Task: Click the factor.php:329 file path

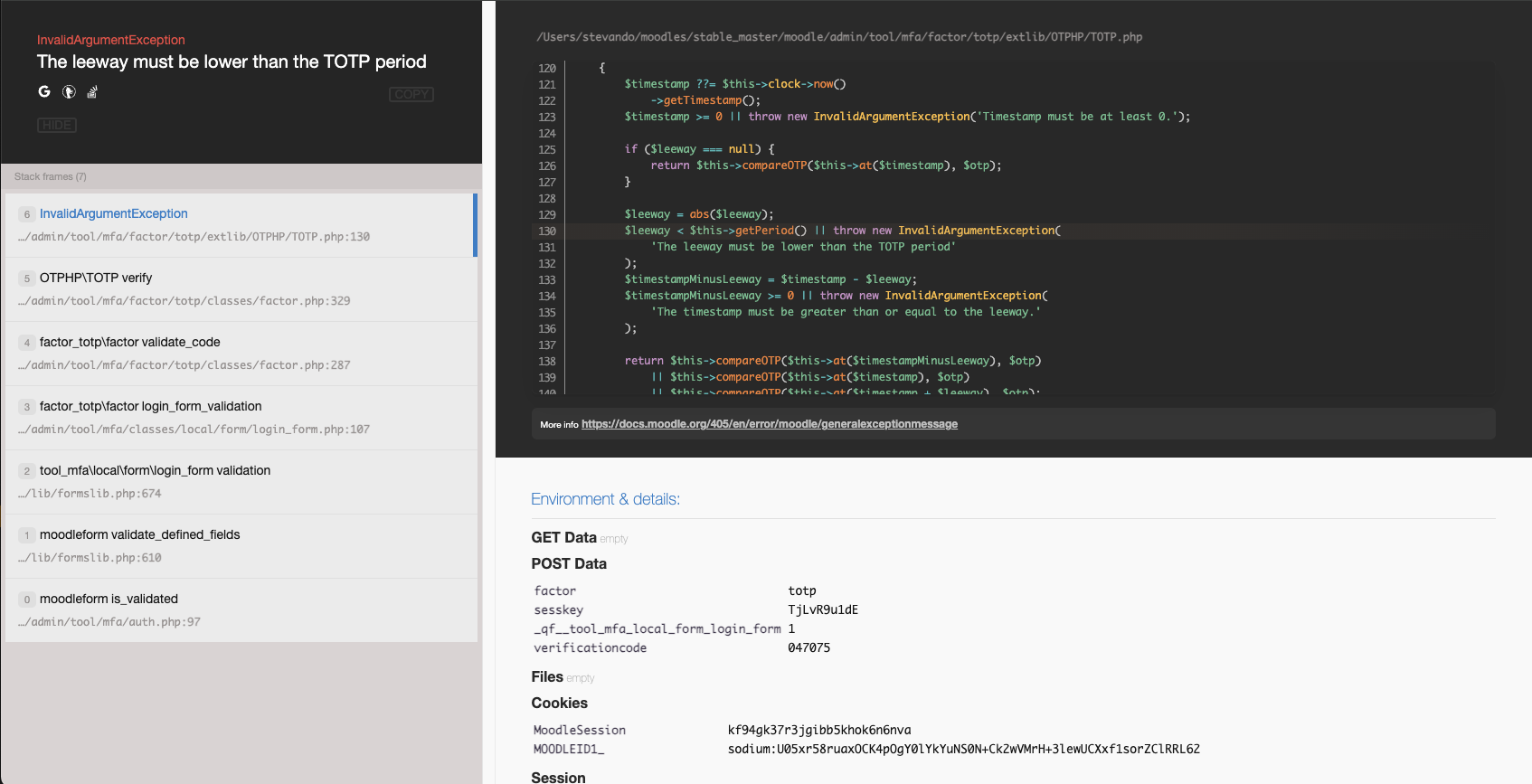Action: [x=184, y=300]
